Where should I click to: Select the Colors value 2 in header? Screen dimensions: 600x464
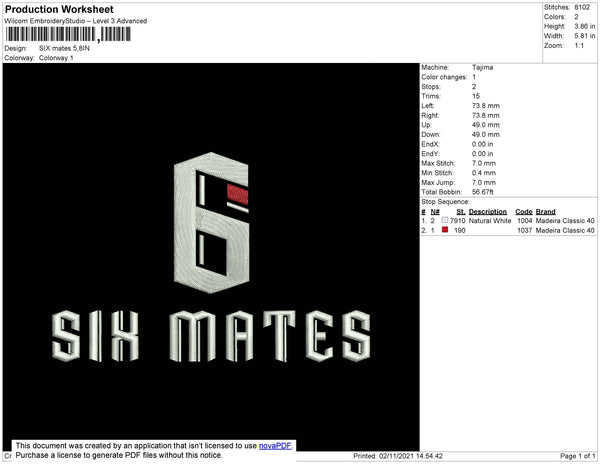576,17
